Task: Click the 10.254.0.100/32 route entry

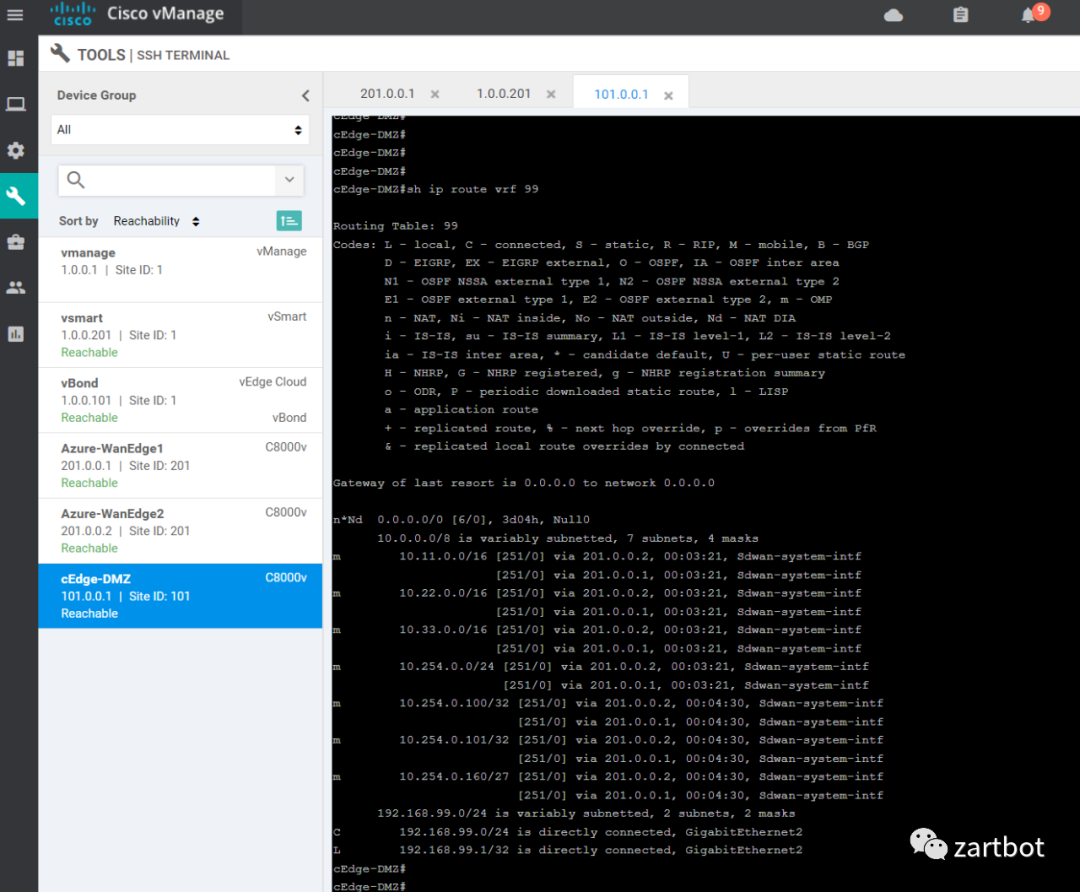Action: click(608, 703)
